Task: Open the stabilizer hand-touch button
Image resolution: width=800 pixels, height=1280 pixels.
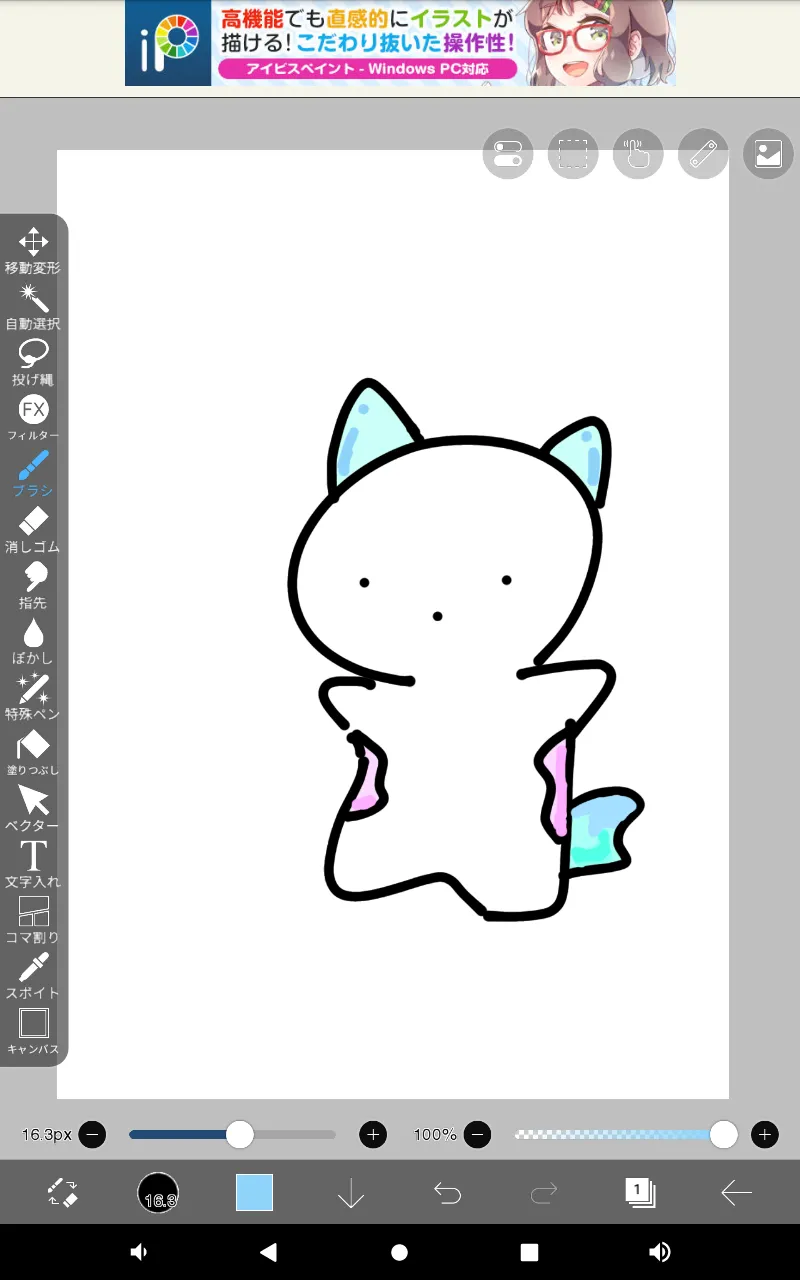Action: pos(638,154)
